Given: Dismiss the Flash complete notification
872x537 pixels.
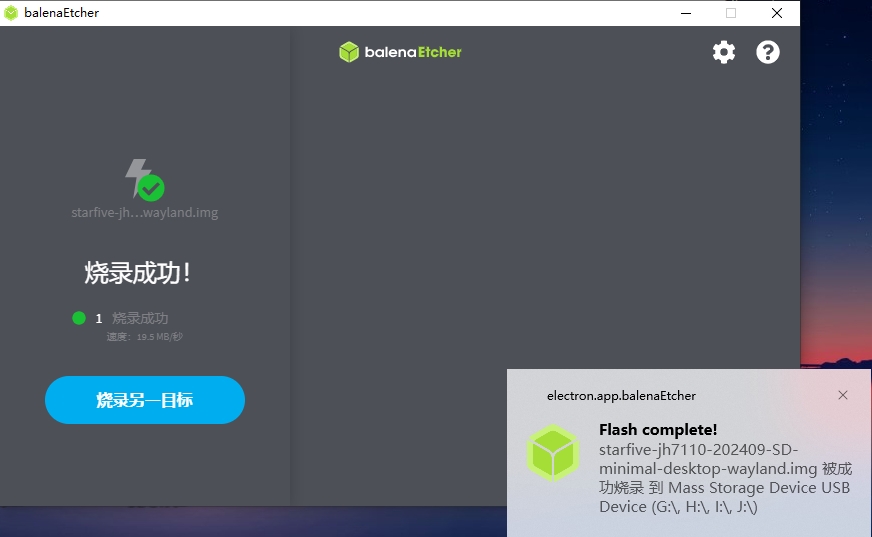Looking at the screenshot, I should 843,395.
